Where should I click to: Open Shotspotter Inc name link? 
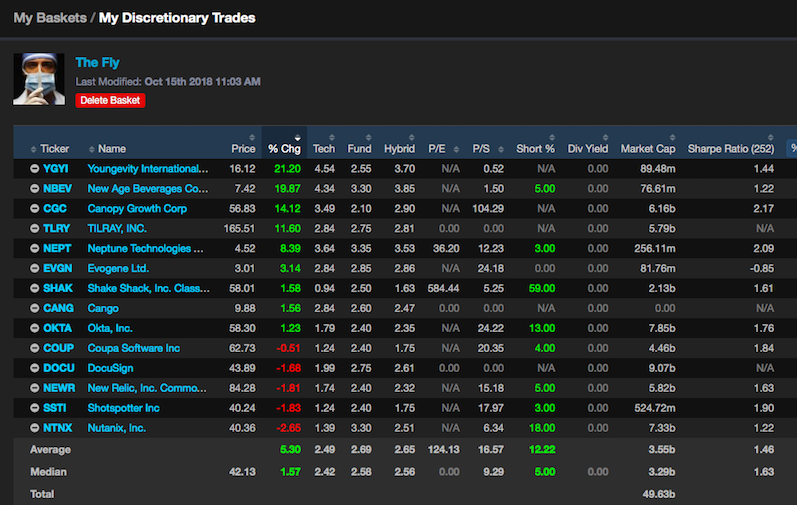pos(124,408)
